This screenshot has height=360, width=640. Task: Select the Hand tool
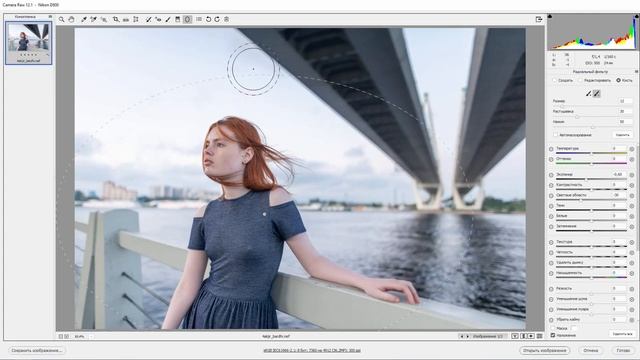(x=71, y=19)
